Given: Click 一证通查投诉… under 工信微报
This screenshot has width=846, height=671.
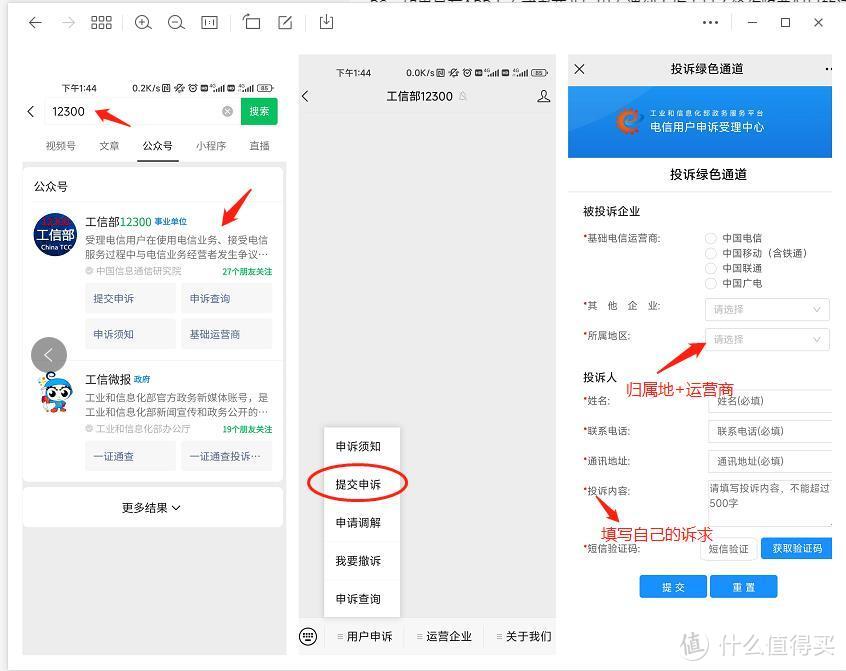Looking at the screenshot, I should coord(227,456).
